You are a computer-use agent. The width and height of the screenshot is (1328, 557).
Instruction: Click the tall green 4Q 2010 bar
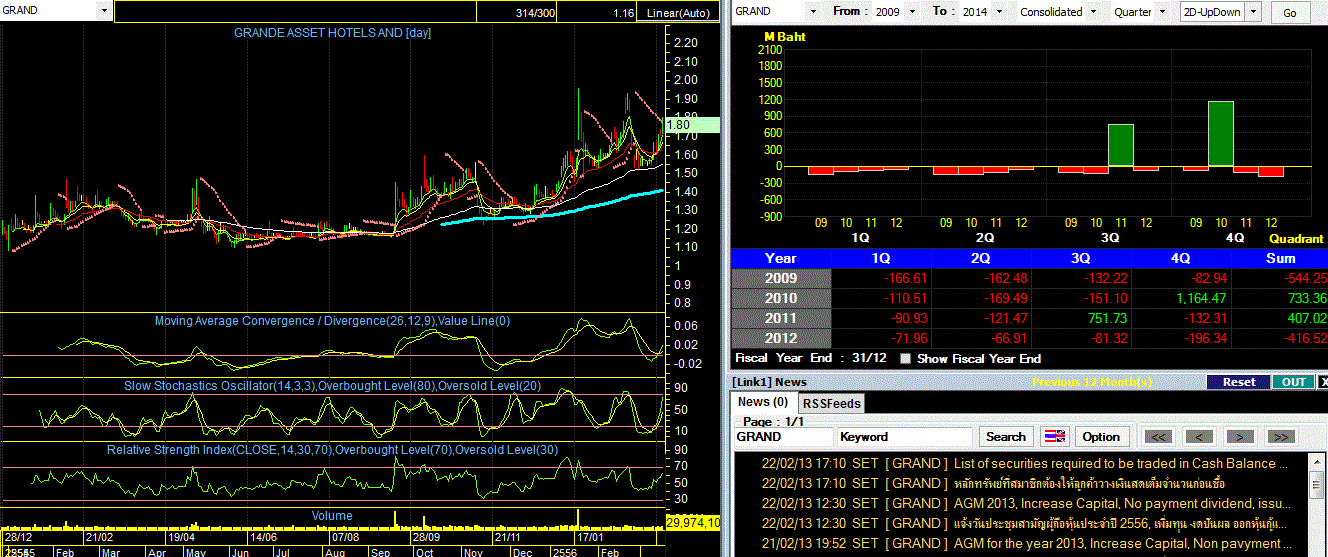click(1220, 133)
